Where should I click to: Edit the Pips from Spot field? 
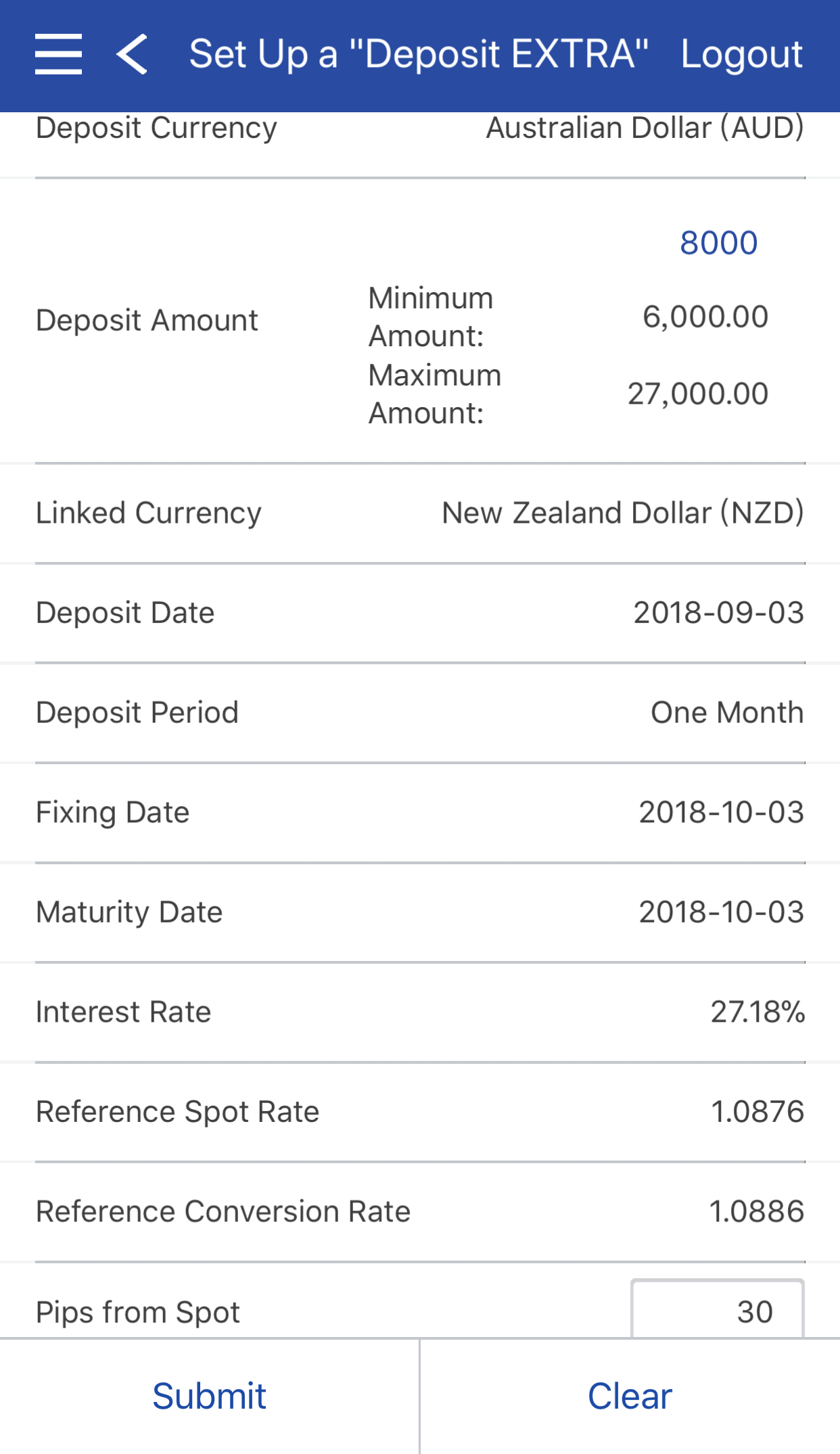pos(717,1311)
